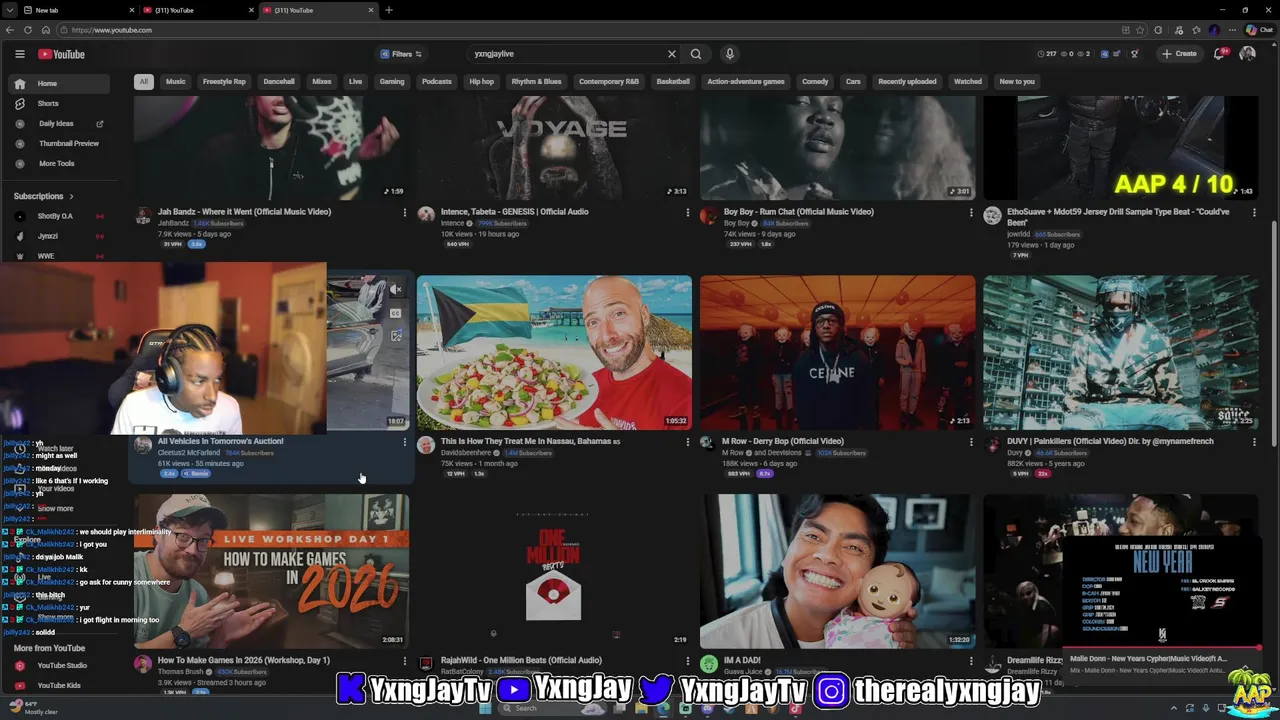Open Daily Ideas in the sidebar
Screen dimensions: 1280x720
pyautogui.click(x=58, y=123)
